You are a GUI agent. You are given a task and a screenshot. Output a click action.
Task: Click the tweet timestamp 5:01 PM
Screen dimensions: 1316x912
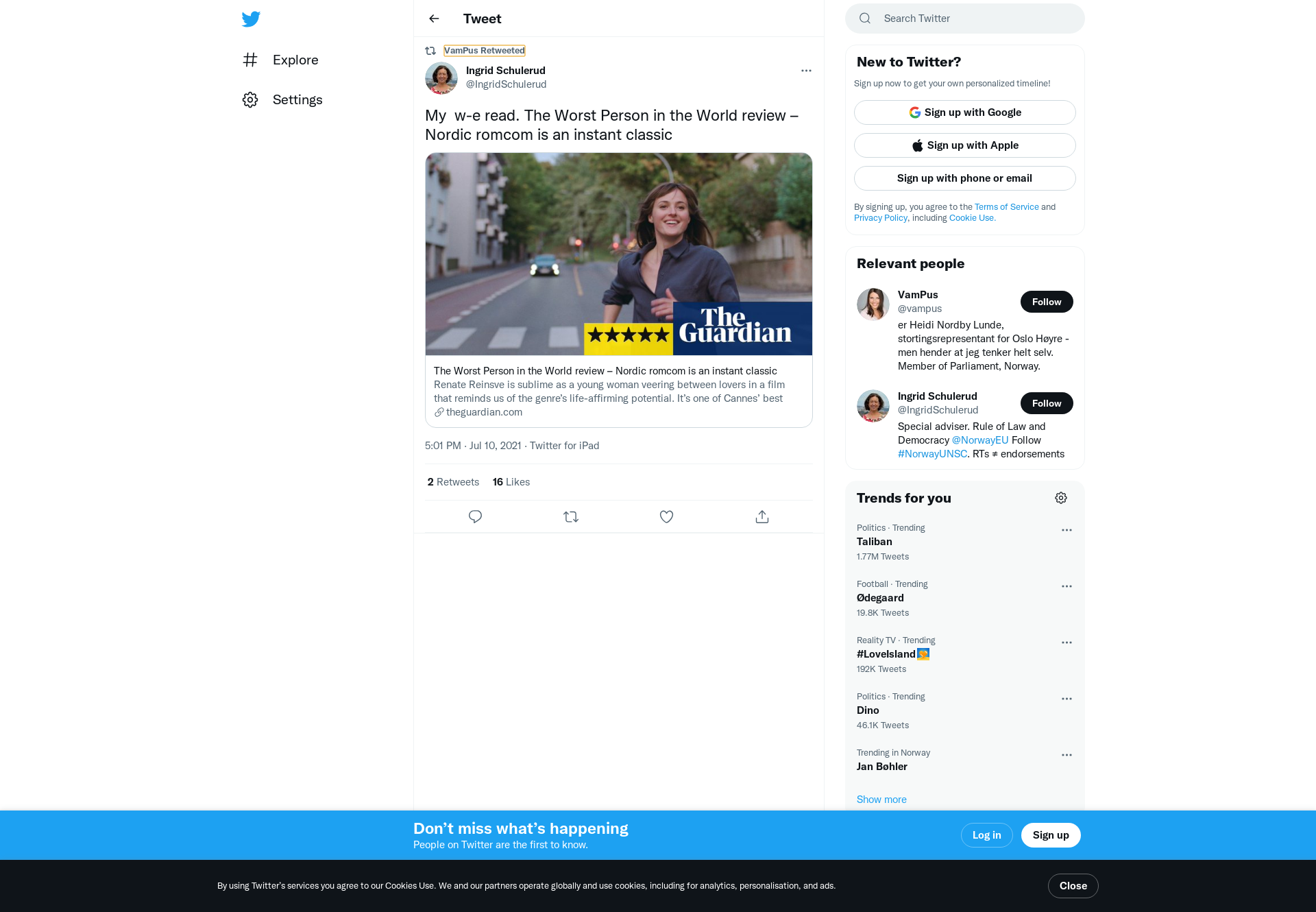click(473, 446)
